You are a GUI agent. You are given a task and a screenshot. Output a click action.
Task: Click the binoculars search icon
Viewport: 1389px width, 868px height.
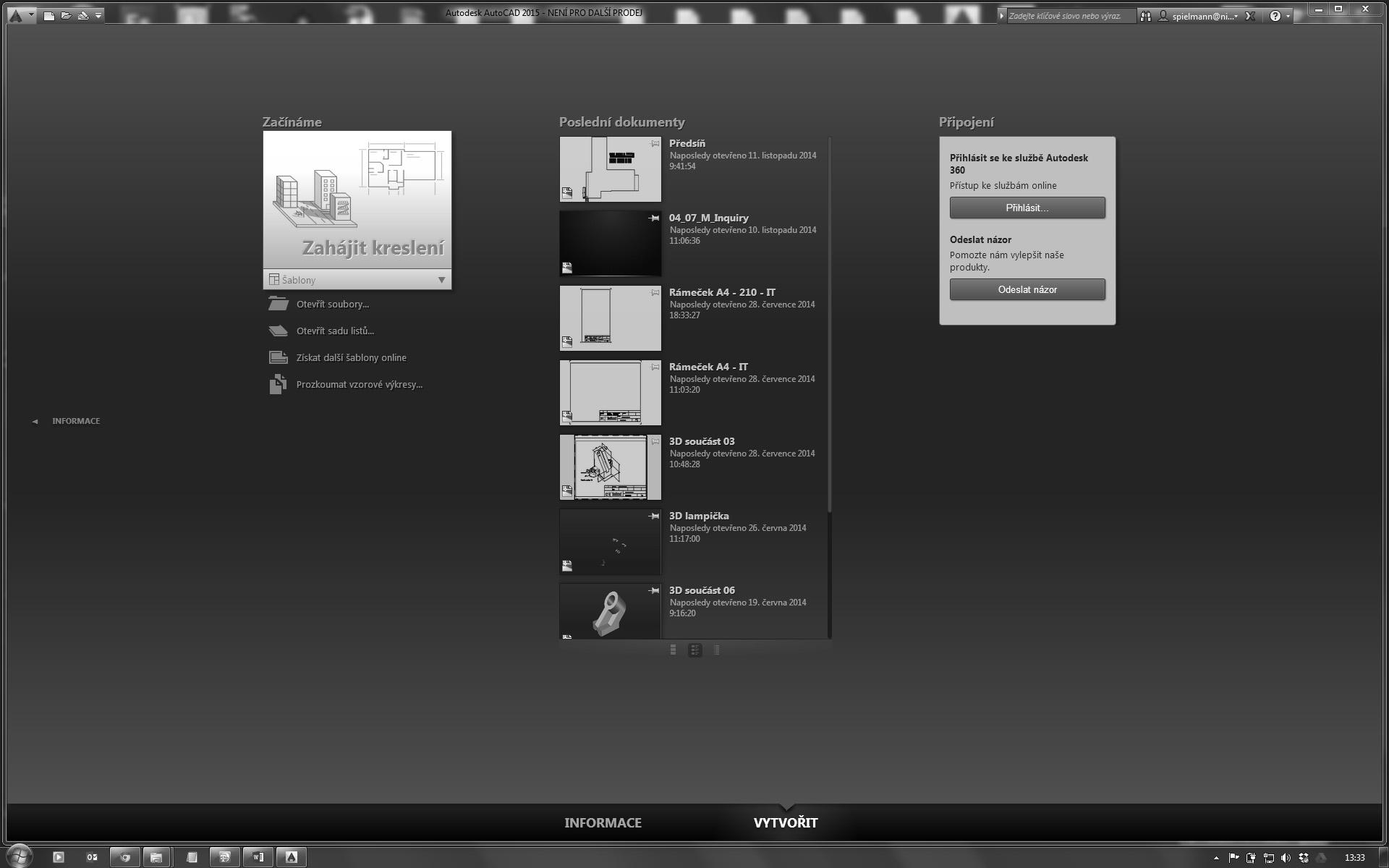click(x=1146, y=16)
